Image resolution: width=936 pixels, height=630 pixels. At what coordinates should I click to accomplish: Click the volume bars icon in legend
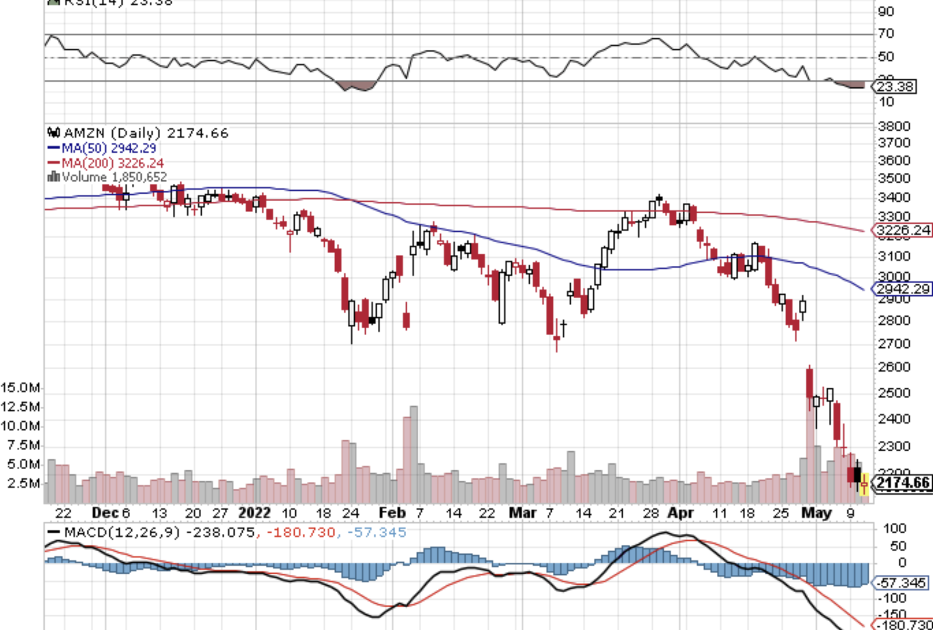[52, 177]
